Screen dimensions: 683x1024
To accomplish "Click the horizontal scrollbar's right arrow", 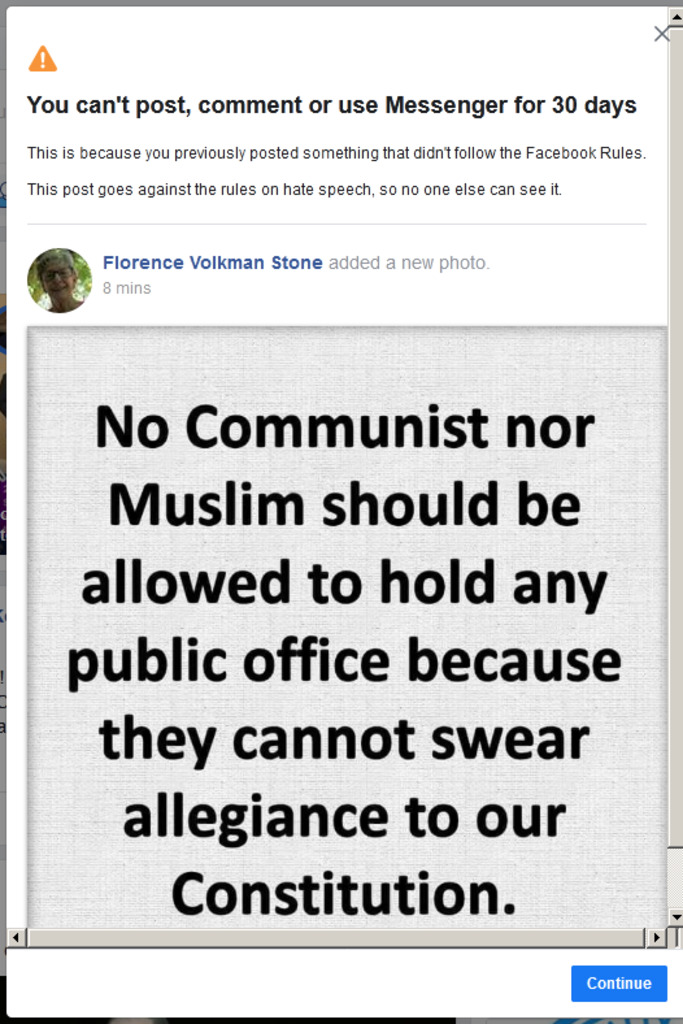I will [x=656, y=938].
